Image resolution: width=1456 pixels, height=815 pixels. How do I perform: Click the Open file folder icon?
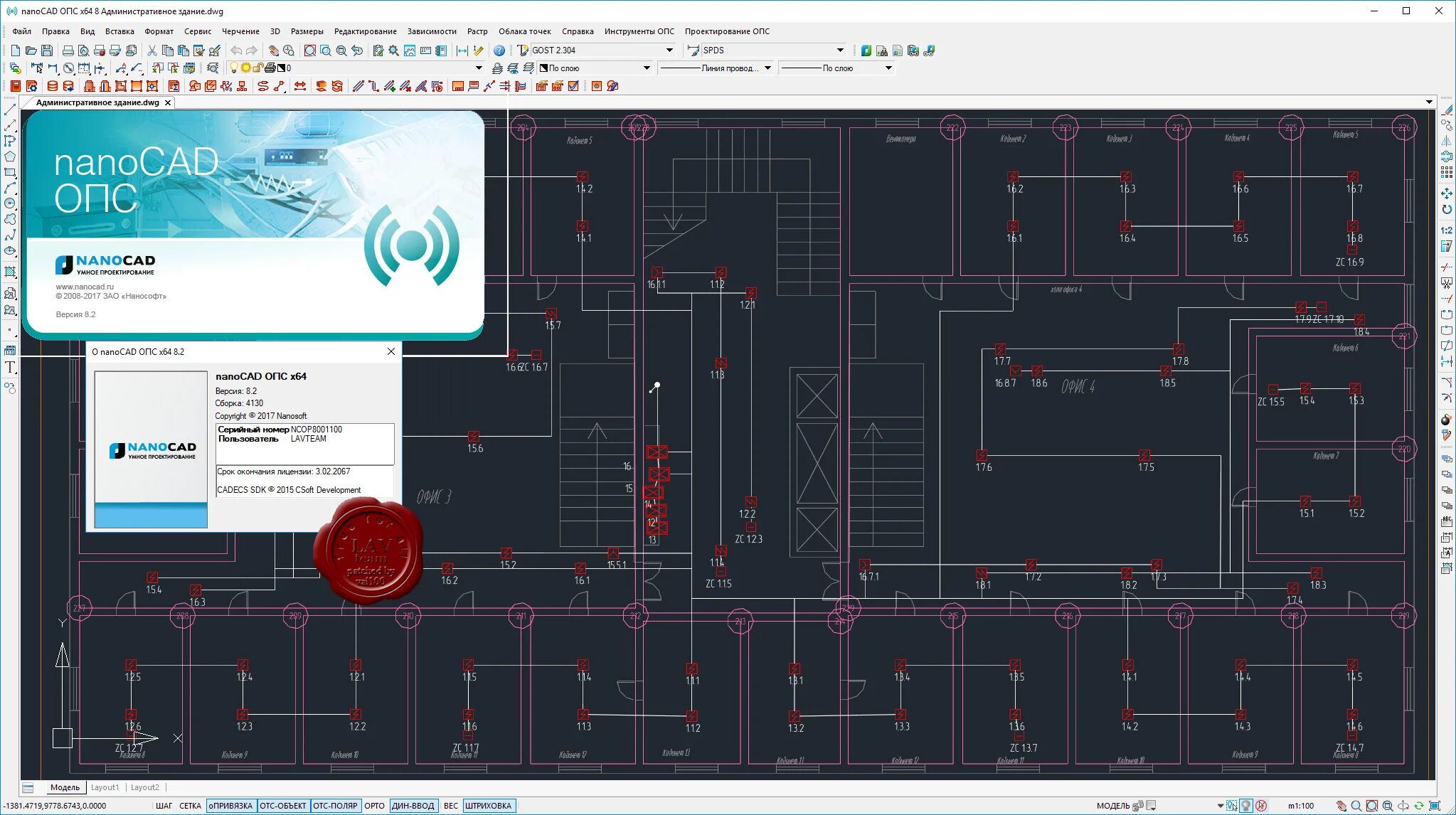coord(31,50)
